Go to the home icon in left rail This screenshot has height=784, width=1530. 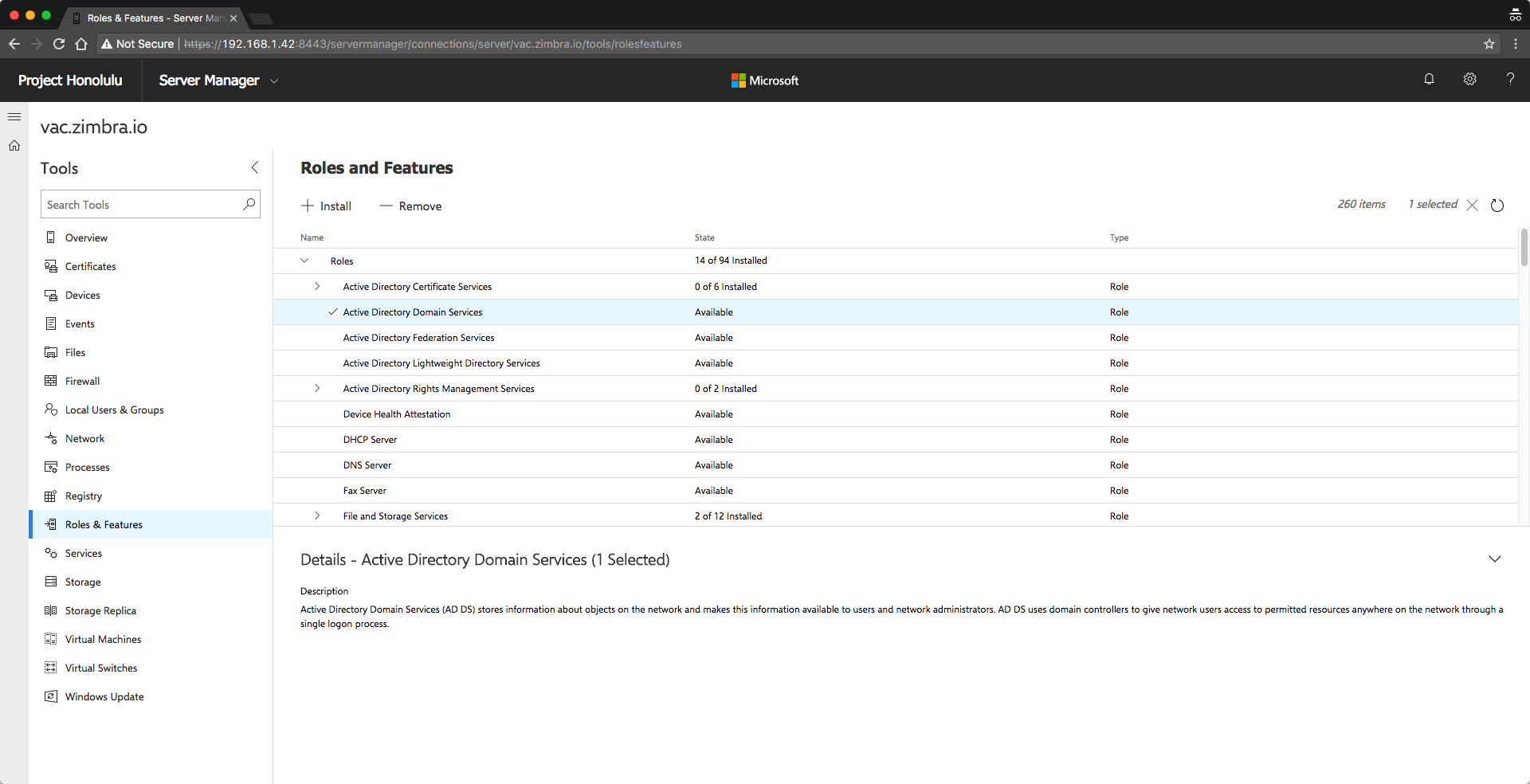click(14, 146)
